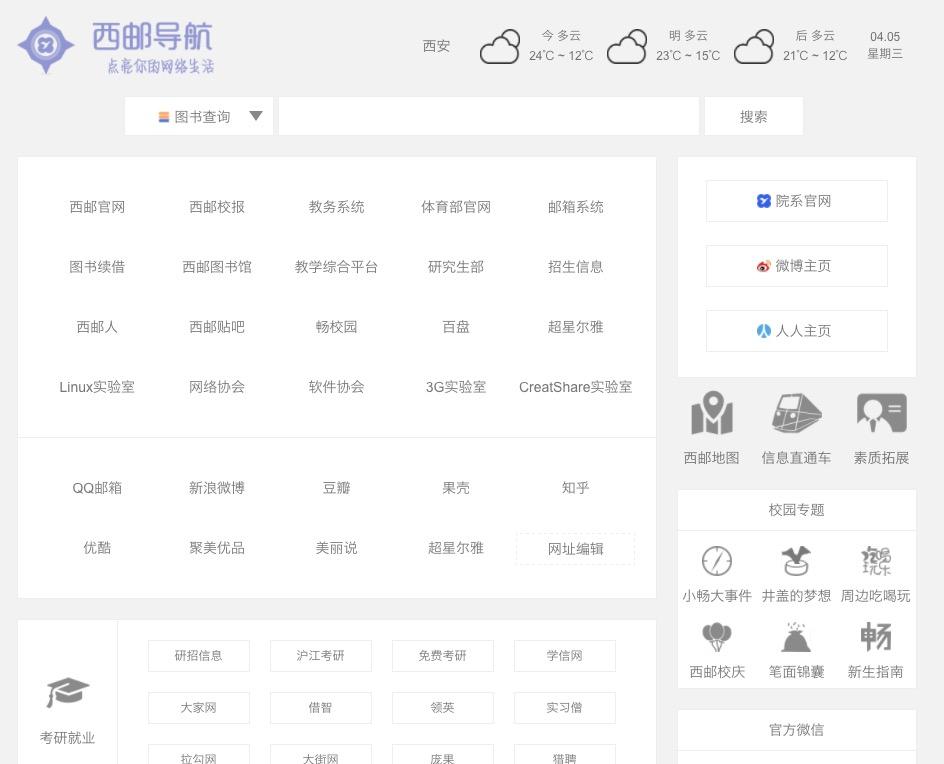Click the 大家网 button
Image resolution: width=944 pixels, height=764 pixels.
click(x=199, y=708)
